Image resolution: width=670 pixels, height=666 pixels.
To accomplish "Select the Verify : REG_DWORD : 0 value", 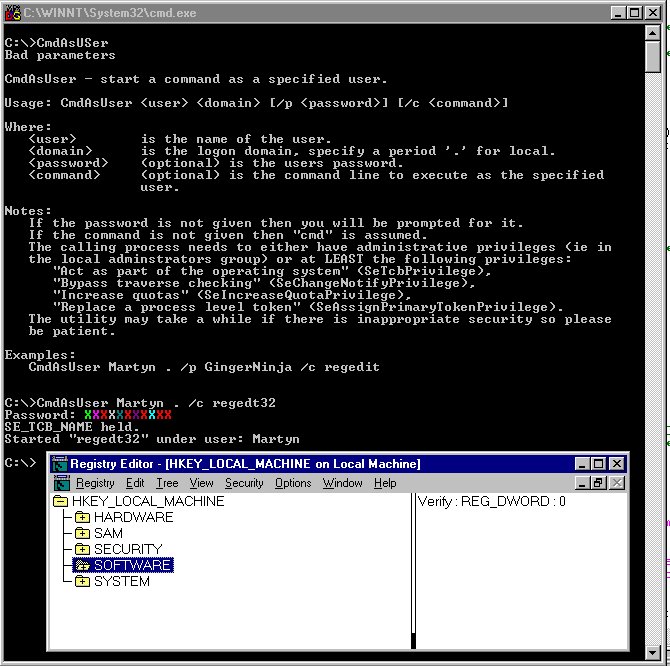I will [x=491, y=501].
